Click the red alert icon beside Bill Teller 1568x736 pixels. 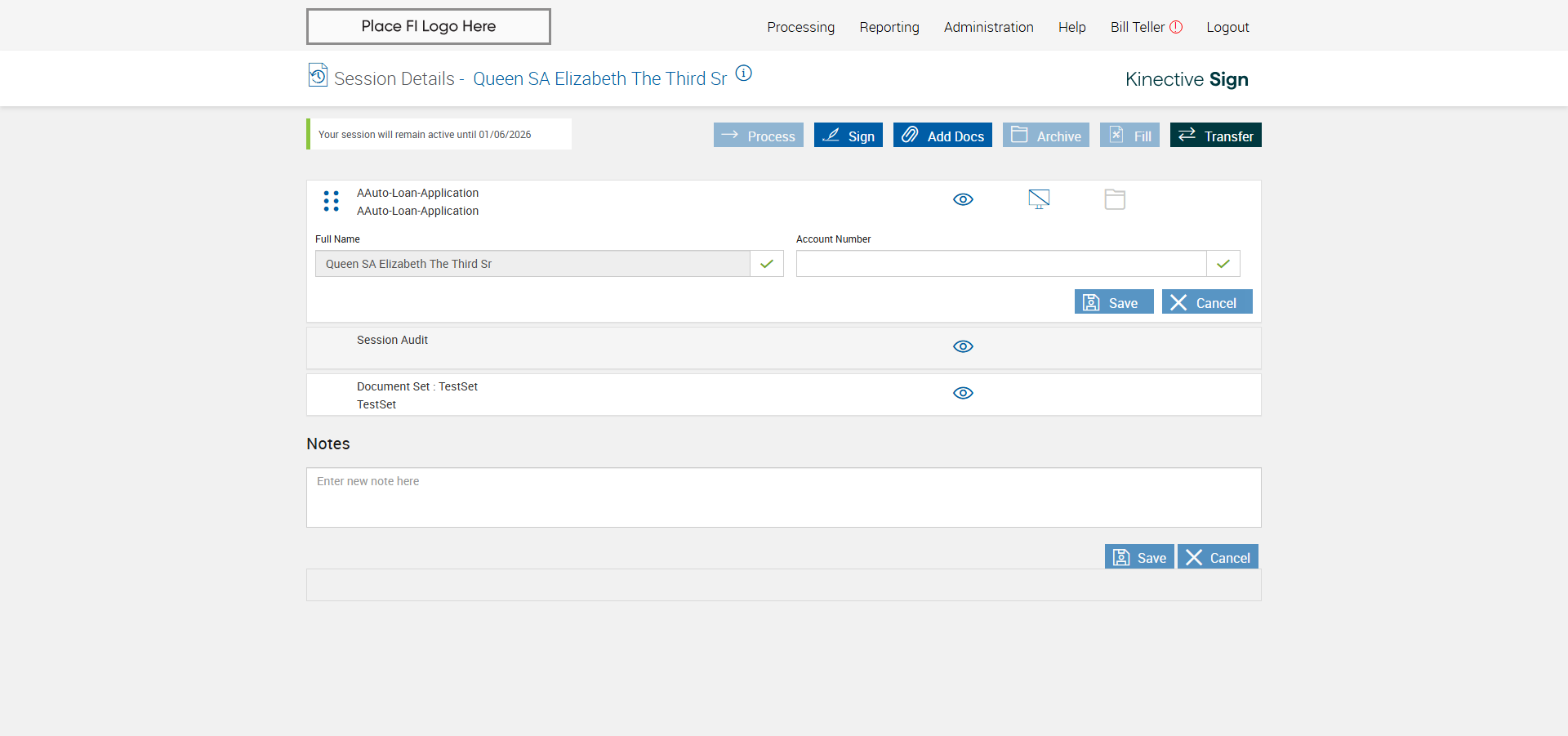click(1176, 27)
